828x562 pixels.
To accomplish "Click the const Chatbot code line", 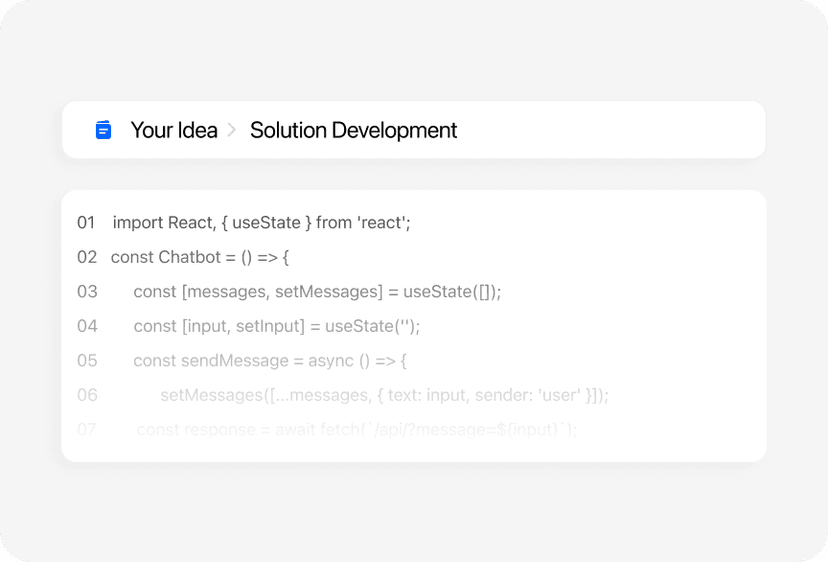I will (200, 257).
